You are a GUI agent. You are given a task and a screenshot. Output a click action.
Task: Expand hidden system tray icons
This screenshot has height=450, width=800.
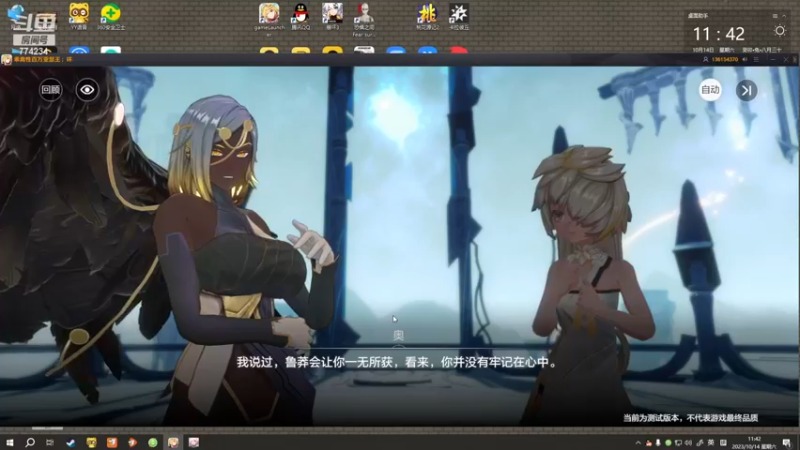tap(638, 443)
